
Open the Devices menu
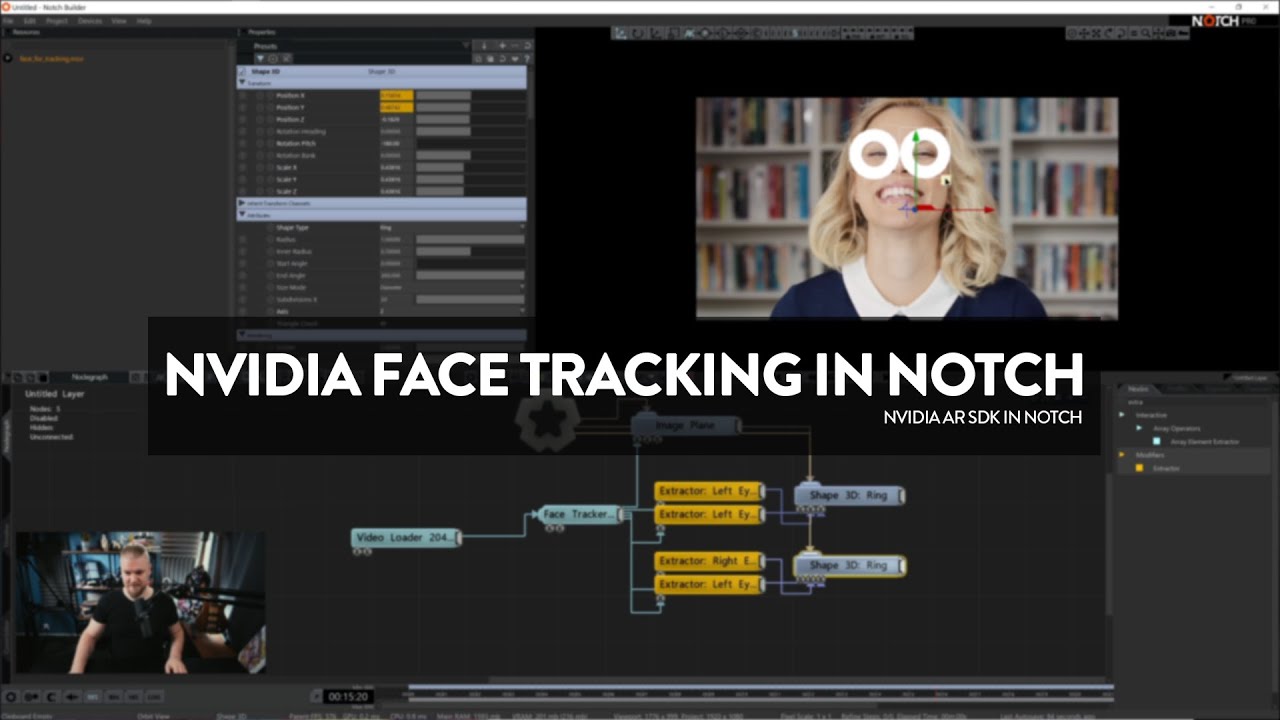pos(90,20)
